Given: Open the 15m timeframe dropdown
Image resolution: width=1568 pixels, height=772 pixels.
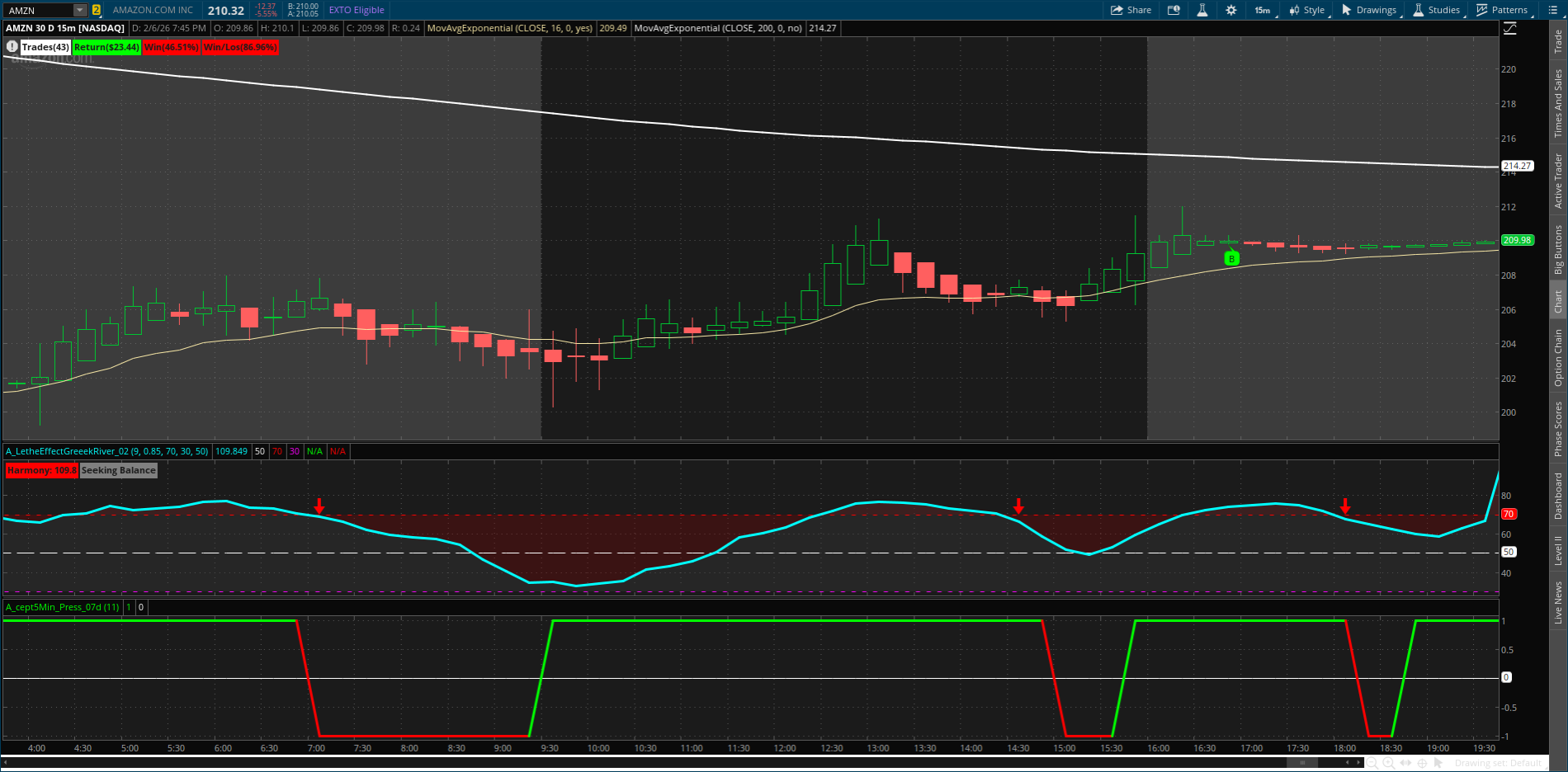Looking at the screenshot, I should [1263, 10].
